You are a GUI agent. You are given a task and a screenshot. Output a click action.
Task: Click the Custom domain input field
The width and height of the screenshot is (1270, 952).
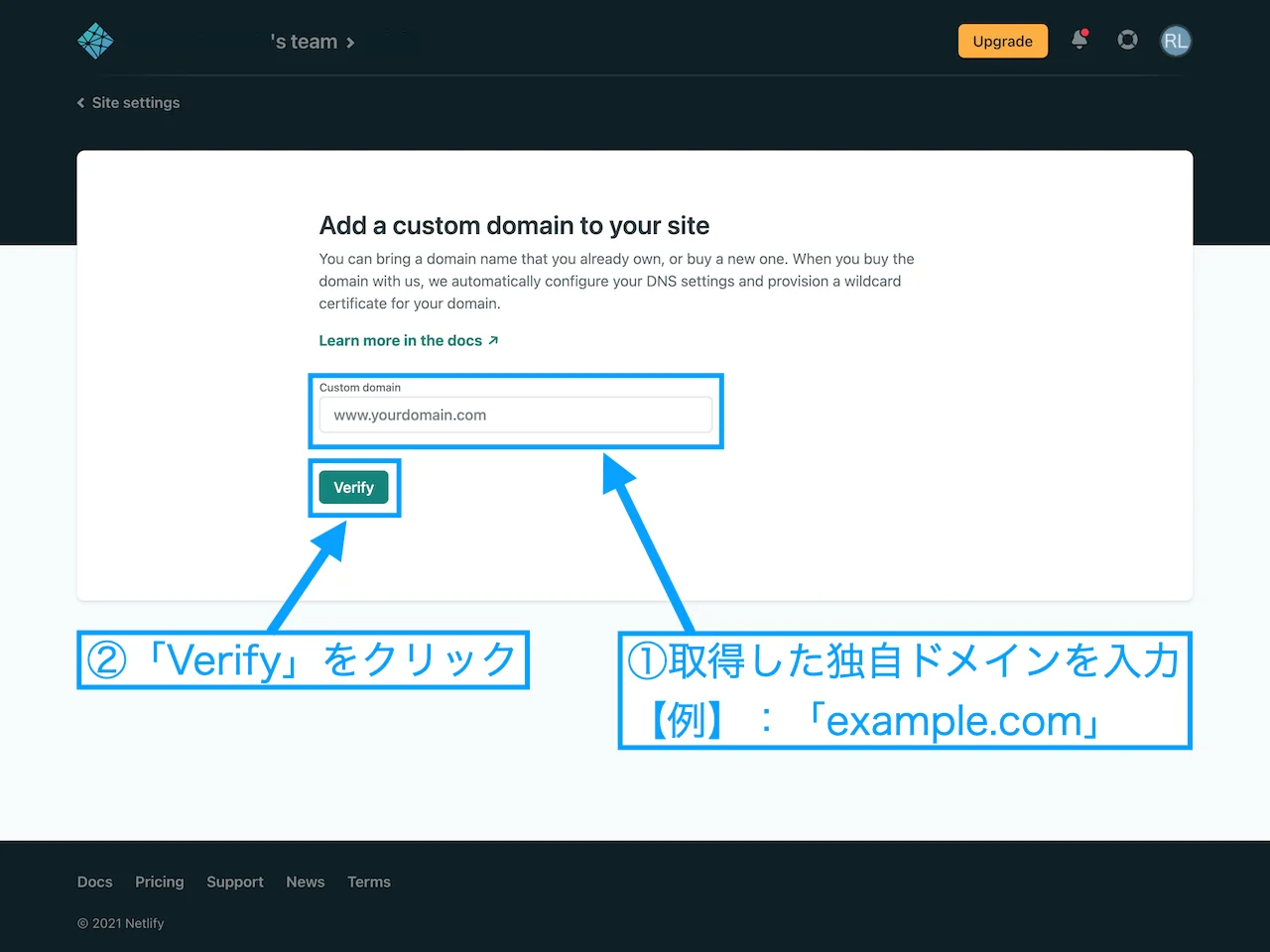click(x=516, y=415)
